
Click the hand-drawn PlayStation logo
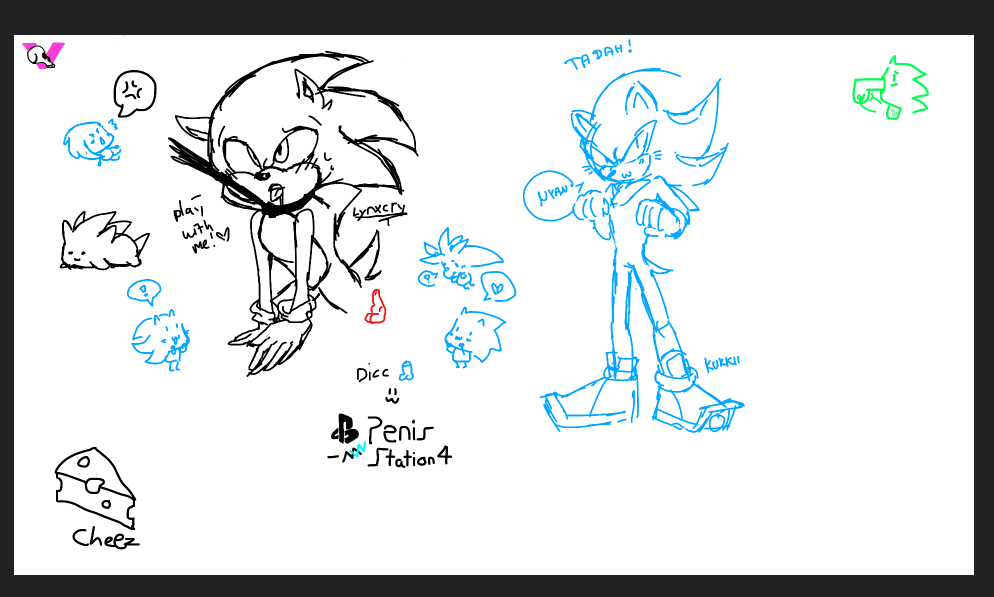[345, 428]
